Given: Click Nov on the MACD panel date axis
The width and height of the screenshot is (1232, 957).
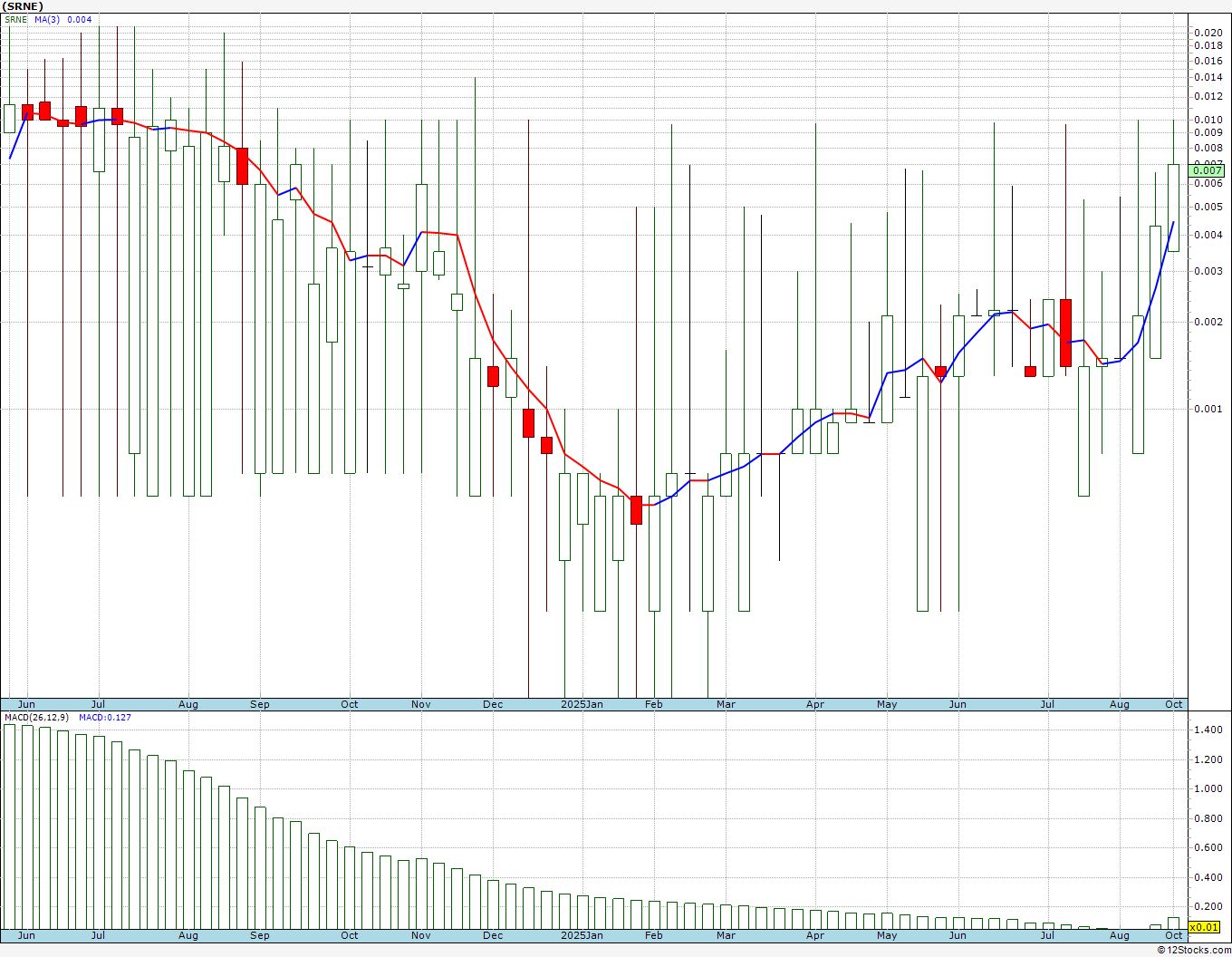Looking at the screenshot, I should (x=421, y=935).
